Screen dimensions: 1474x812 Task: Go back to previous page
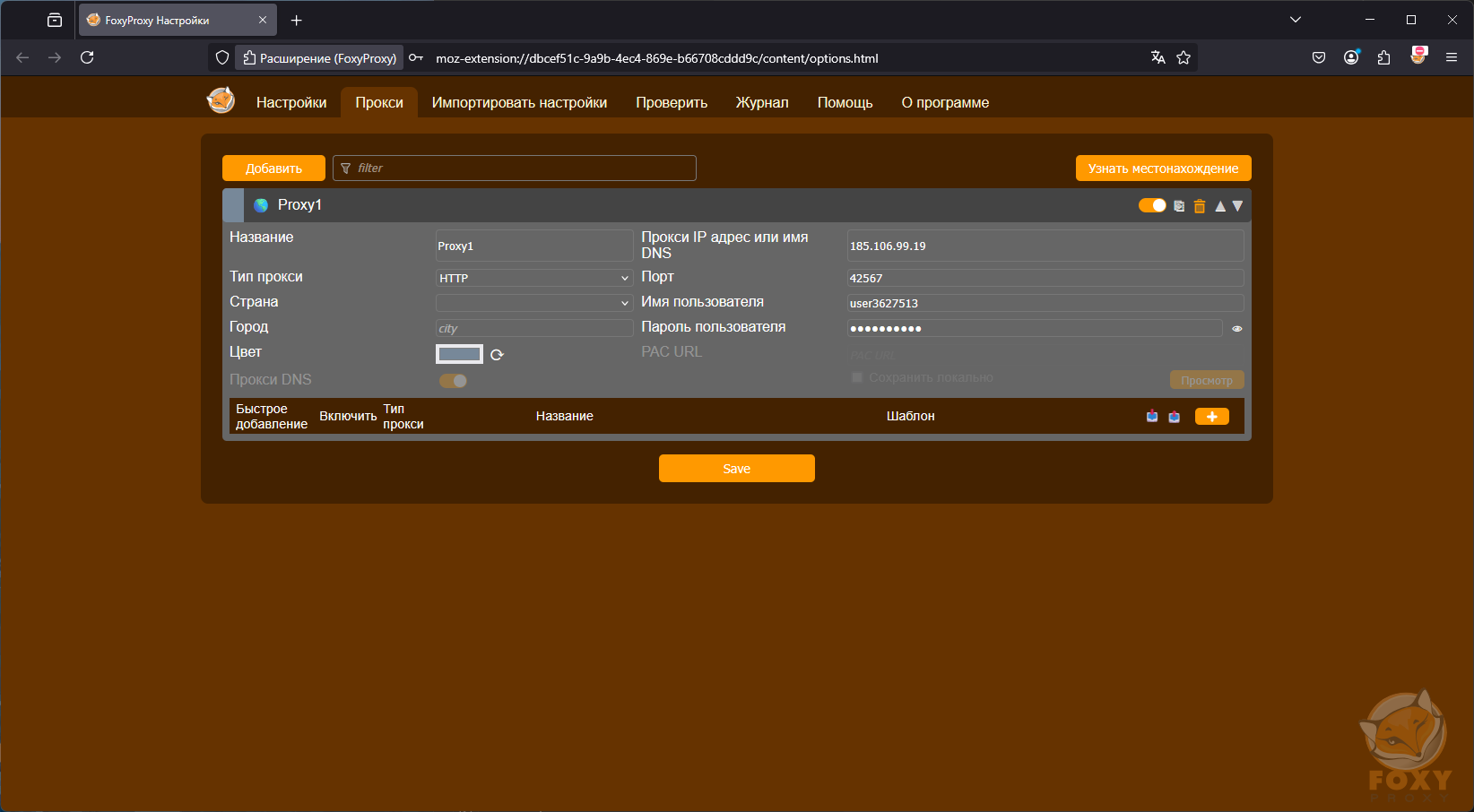[22, 57]
